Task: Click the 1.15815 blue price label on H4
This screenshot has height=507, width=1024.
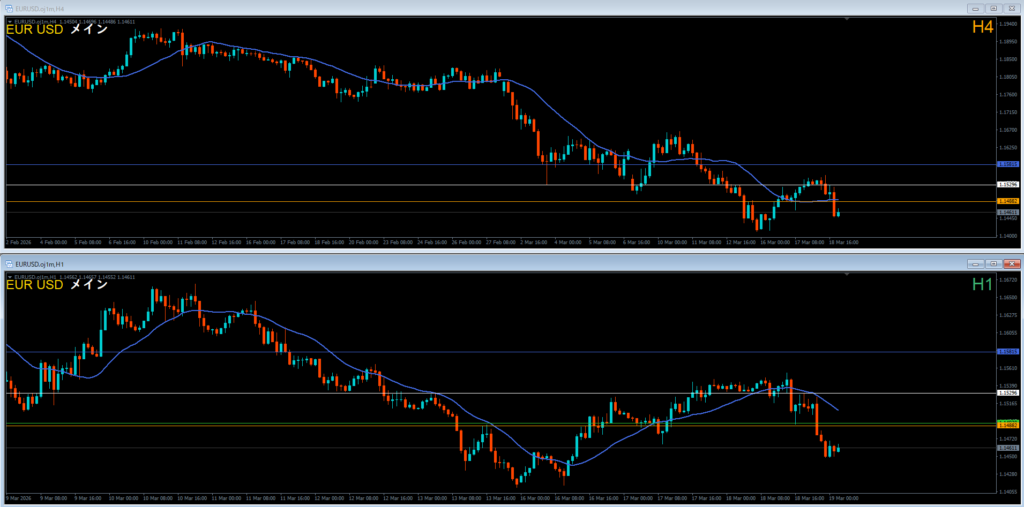Action: (1008, 164)
